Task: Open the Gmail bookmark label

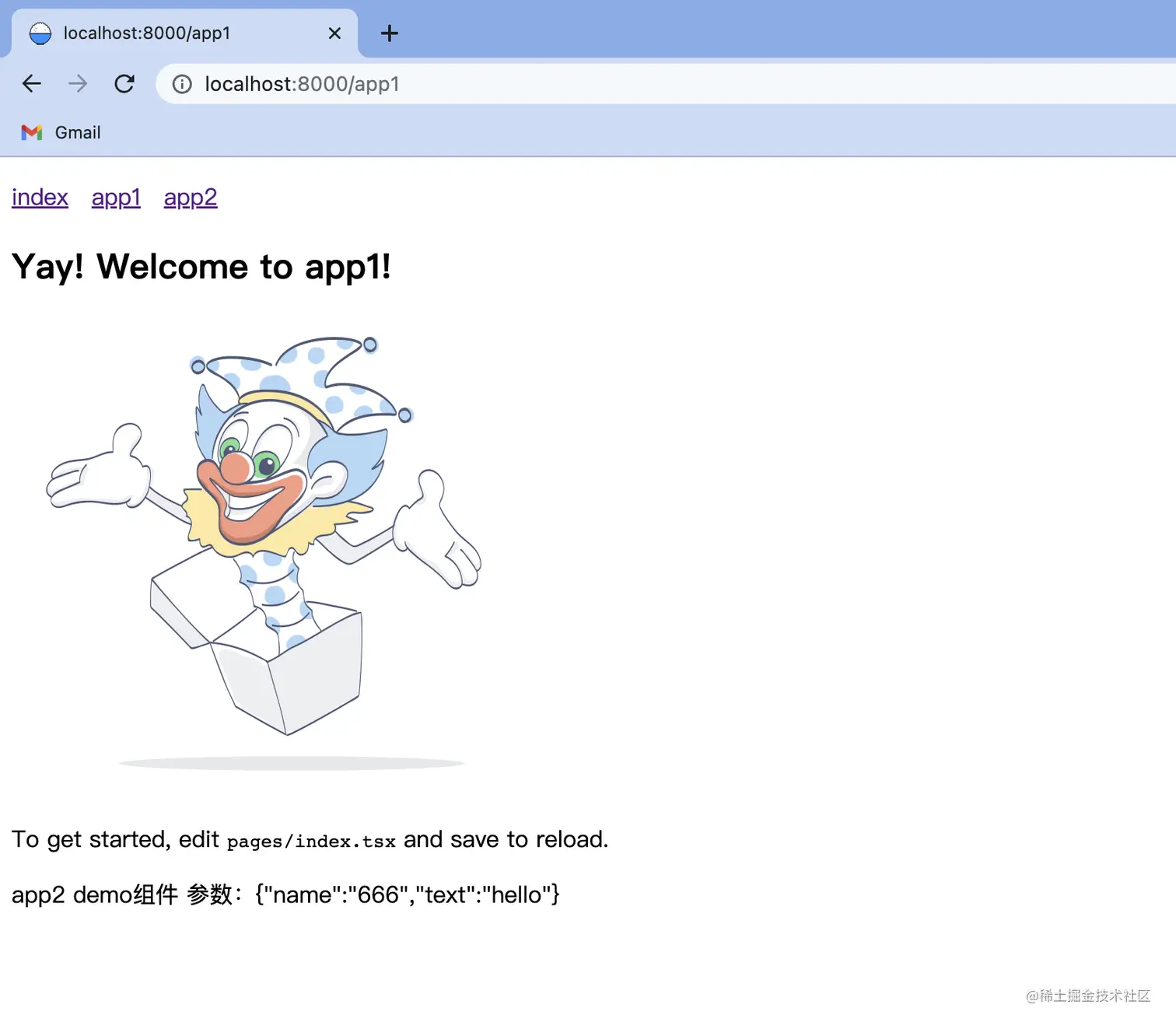Action: click(x=78, y=132)
